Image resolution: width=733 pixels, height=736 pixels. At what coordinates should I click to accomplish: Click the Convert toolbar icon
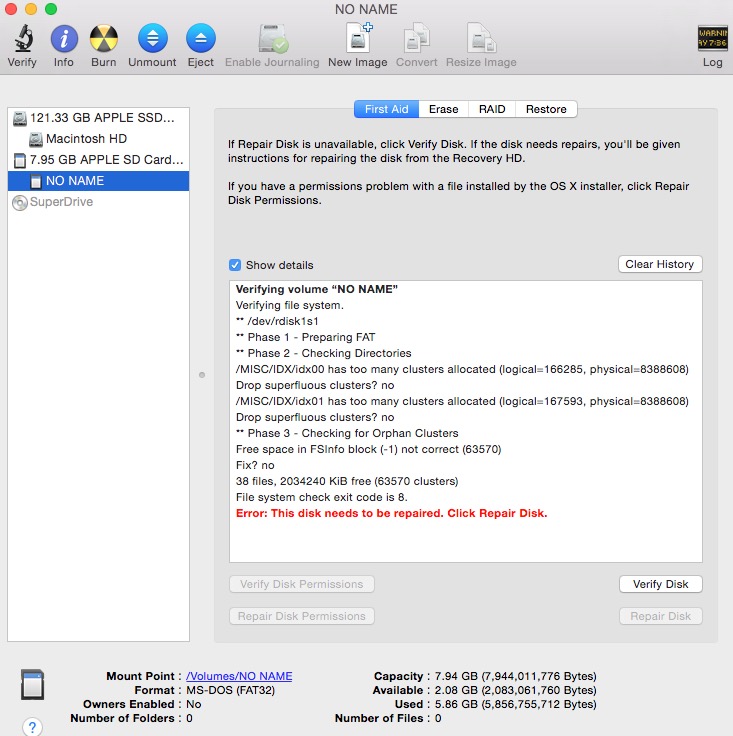coord(416,38)
